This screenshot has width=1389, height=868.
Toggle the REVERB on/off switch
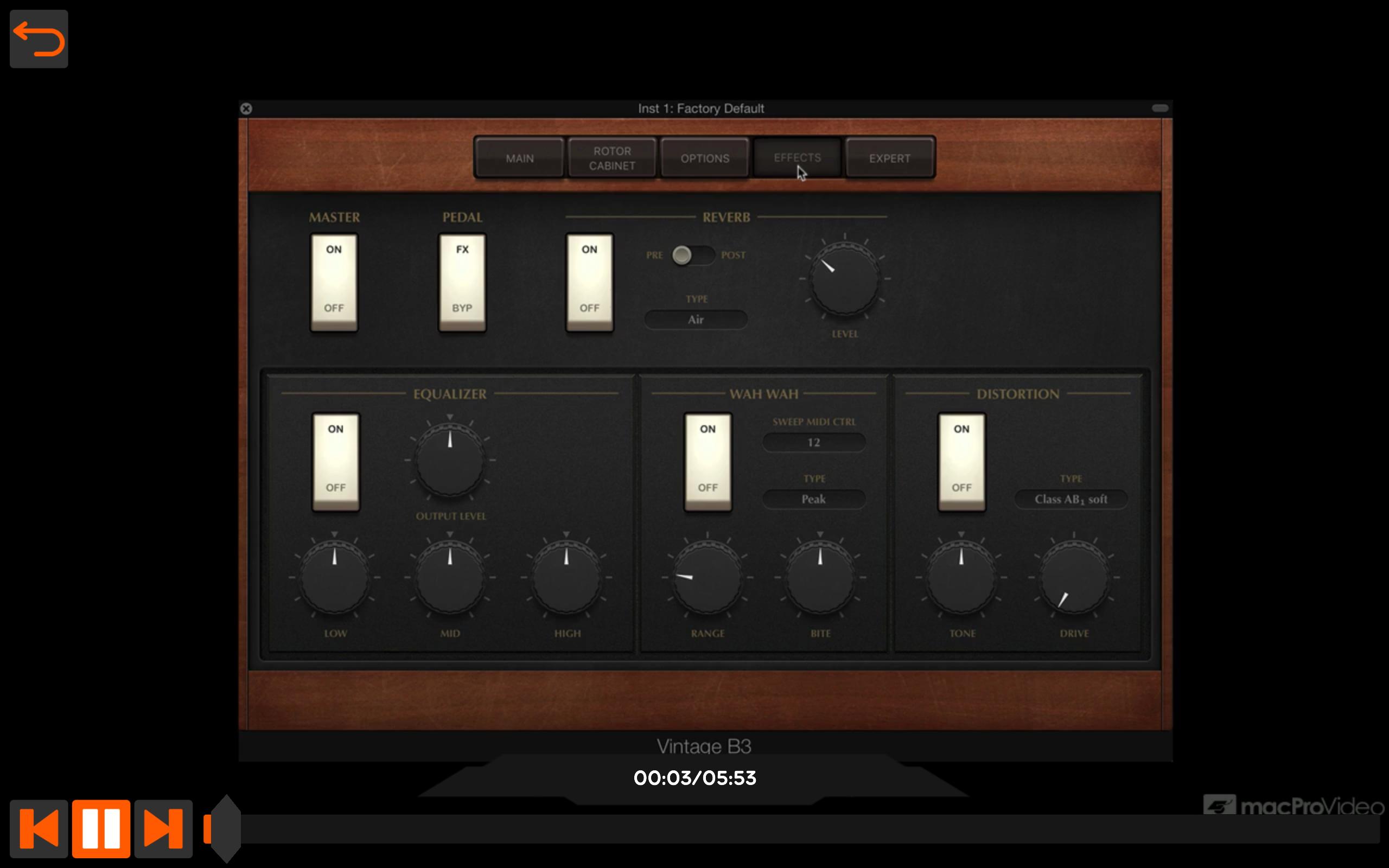(x=589, y=282)
